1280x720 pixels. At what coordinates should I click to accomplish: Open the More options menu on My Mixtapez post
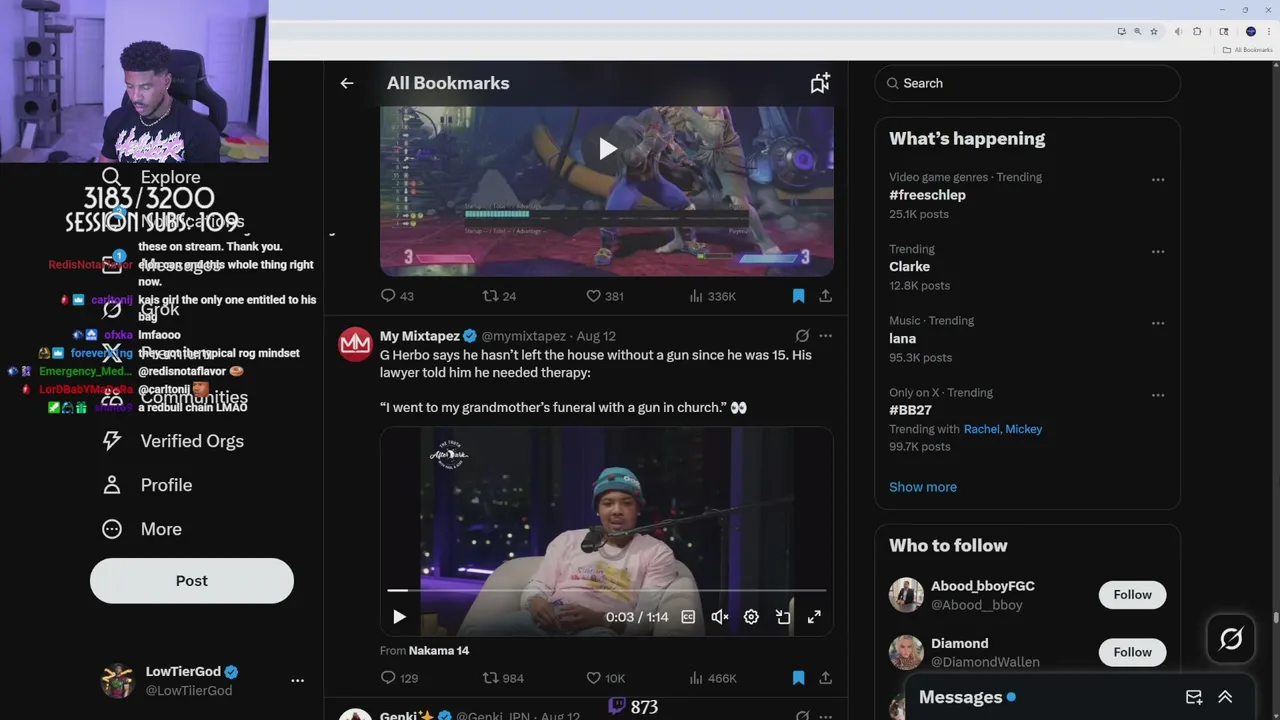coord(825,336)
